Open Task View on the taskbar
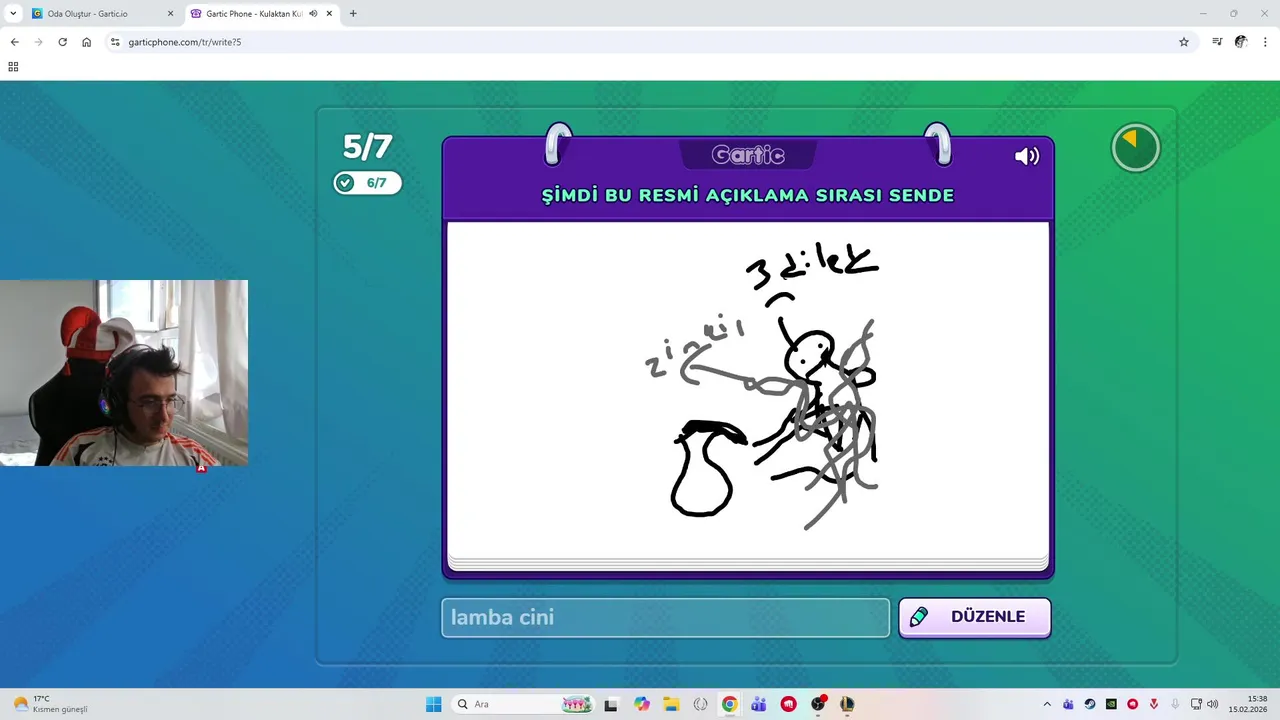 [611, 704]
